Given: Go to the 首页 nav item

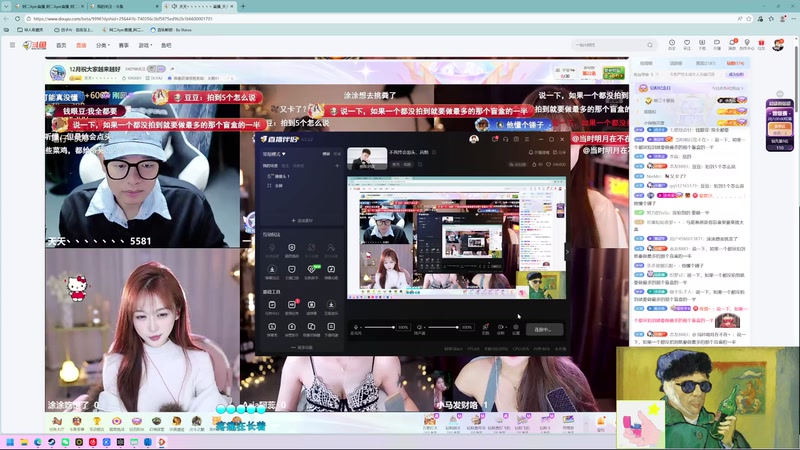Looking at the screenshot, I should pos(61,45).
